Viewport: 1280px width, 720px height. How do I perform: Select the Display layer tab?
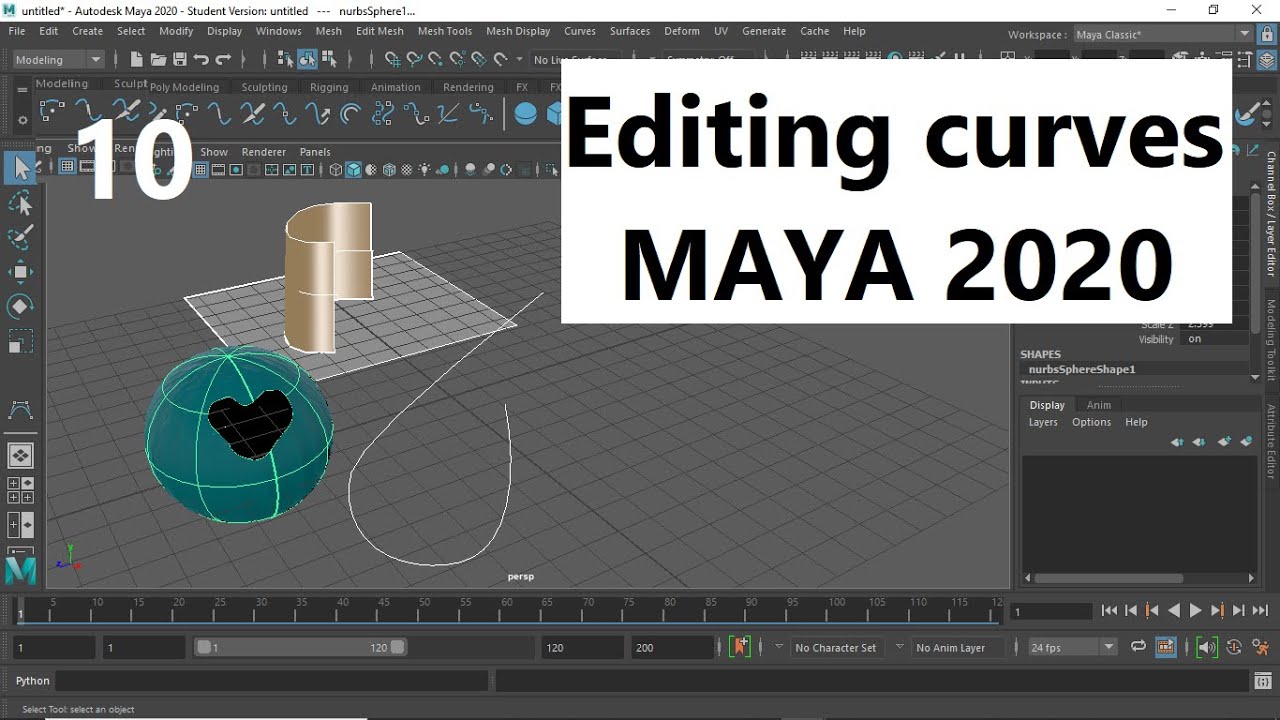point(1047,405)
